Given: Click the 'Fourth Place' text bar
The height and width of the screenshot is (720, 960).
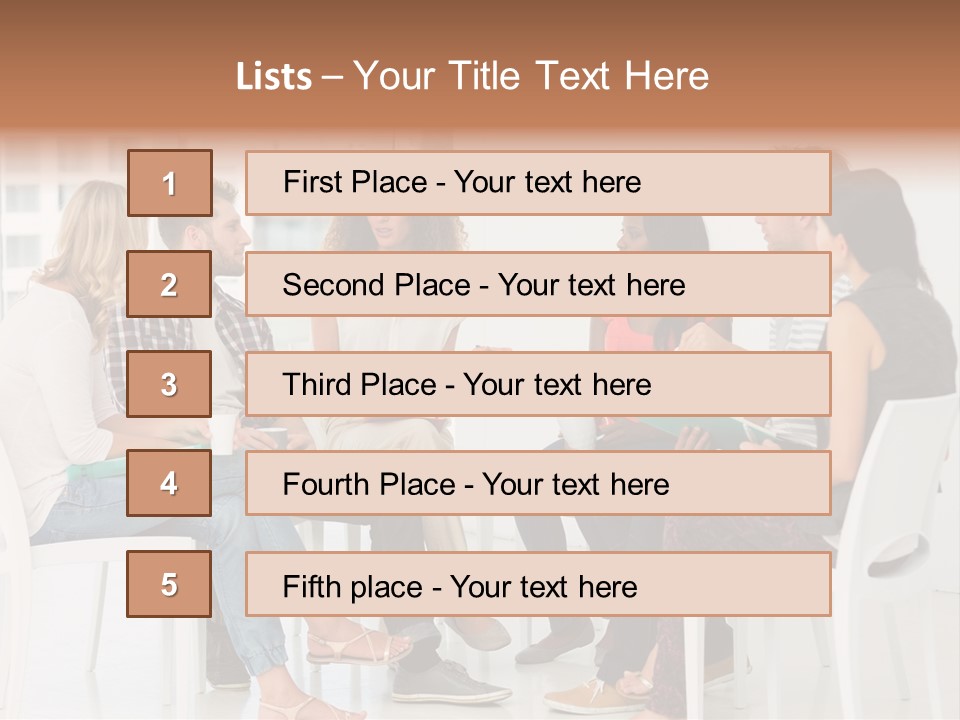Looking at the screenshot, I should (538, 484).
